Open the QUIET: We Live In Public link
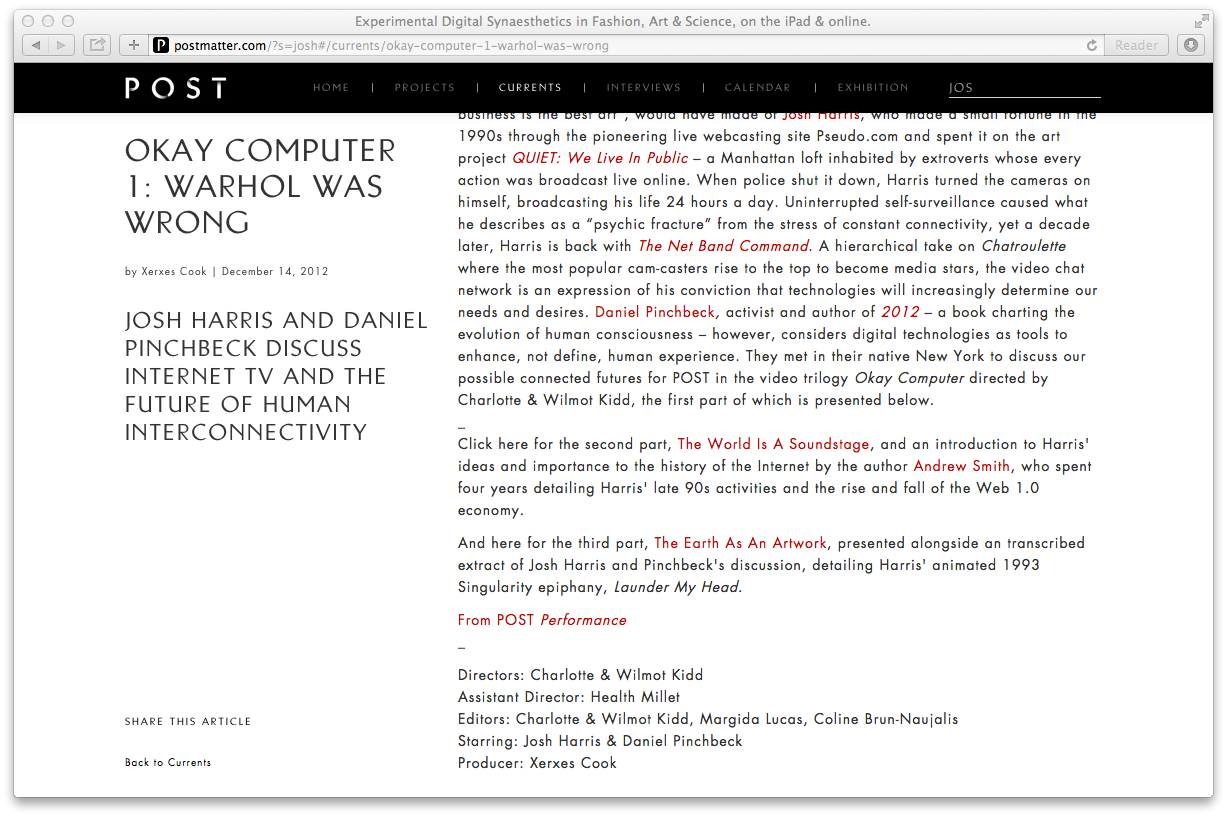1227x817 pixels. (x=600, y=158)
